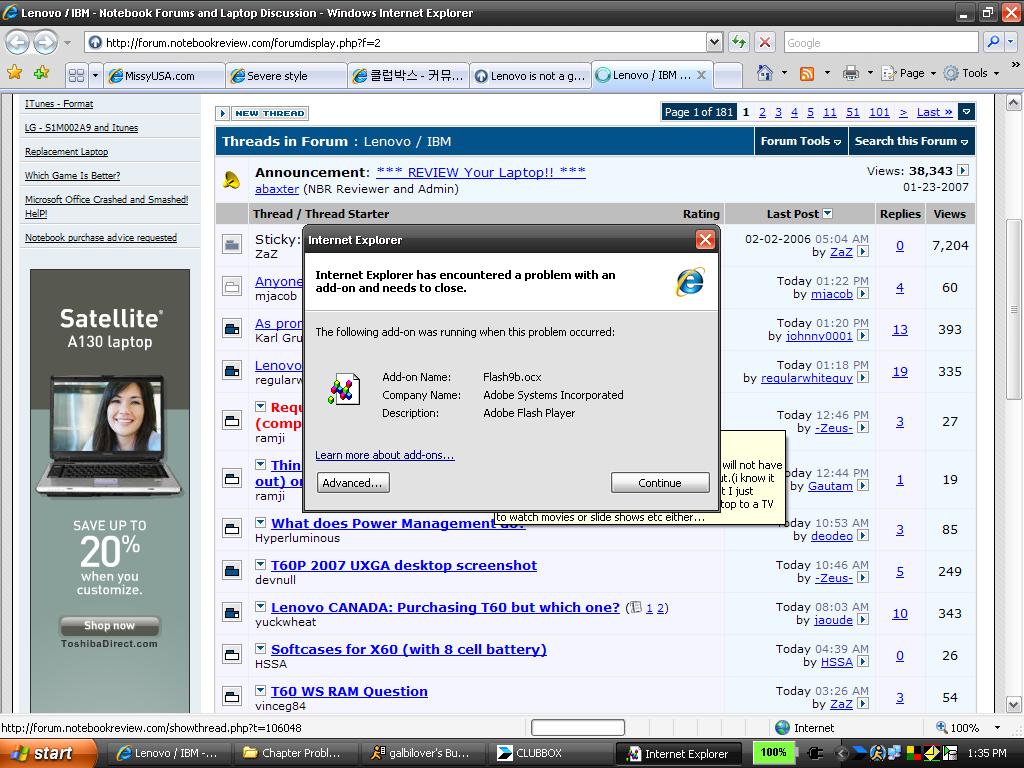Click the red Stop loading icon
Screen dimensions: 1024x768
tap(764, 43)
